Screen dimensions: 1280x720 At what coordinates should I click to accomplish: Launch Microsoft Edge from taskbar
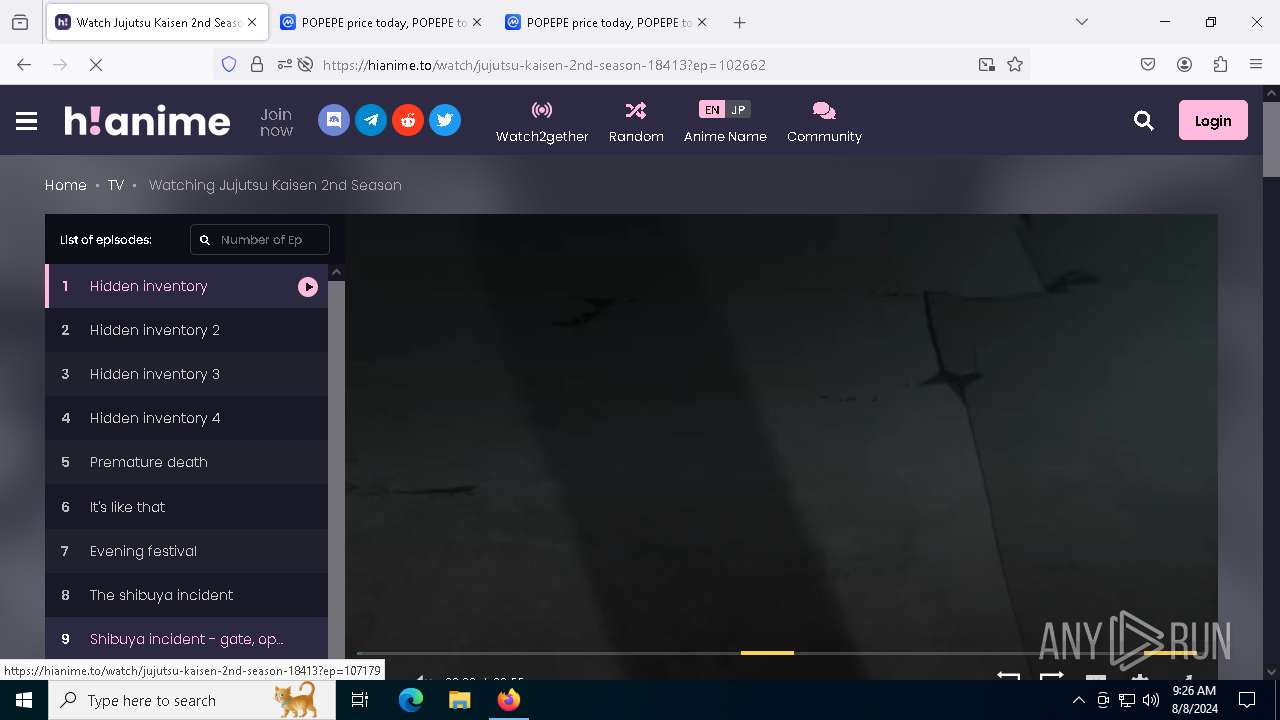click(411, 700)
